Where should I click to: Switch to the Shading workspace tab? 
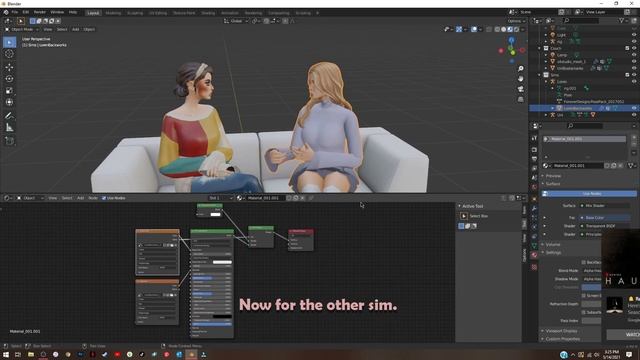click(208, 13)
